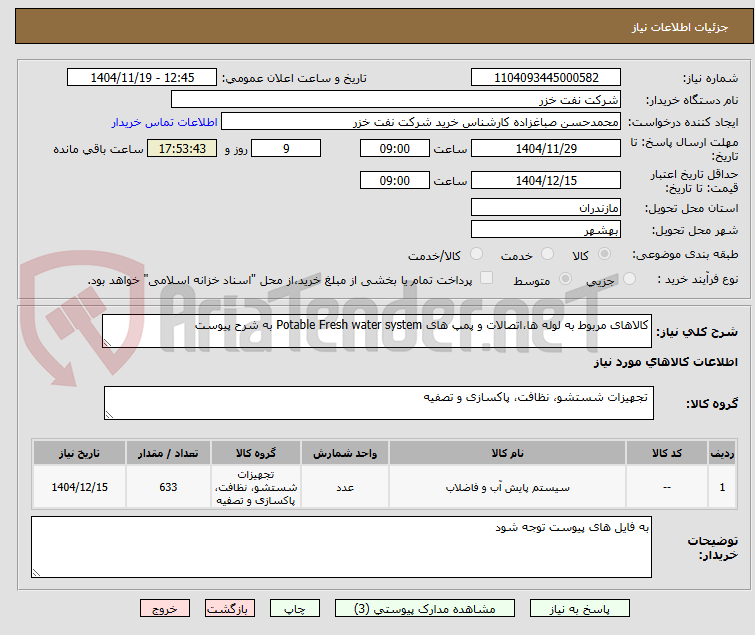Click the table need date cell 1404/12/15
The width and height of the screenshot is (755, 635).
click(79, 487)
